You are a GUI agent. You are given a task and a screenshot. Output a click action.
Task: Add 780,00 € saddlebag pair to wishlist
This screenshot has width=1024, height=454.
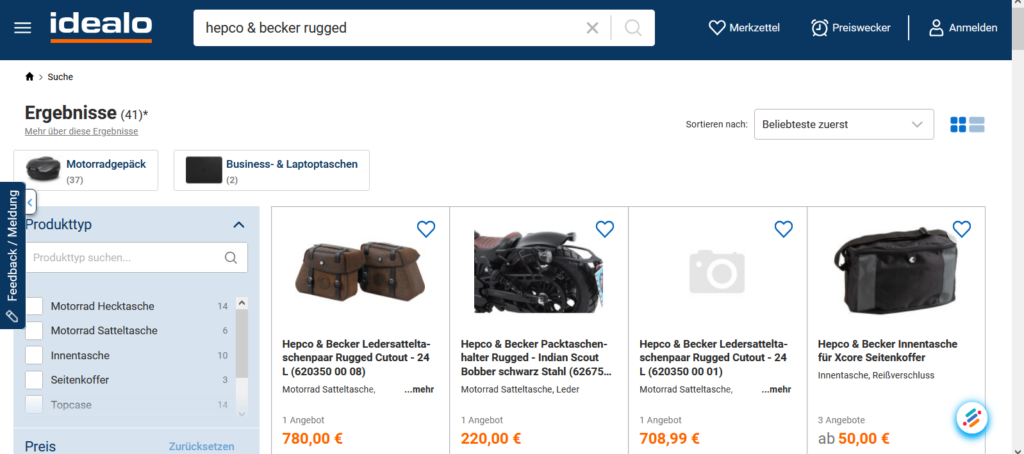(x=426, y=229)
